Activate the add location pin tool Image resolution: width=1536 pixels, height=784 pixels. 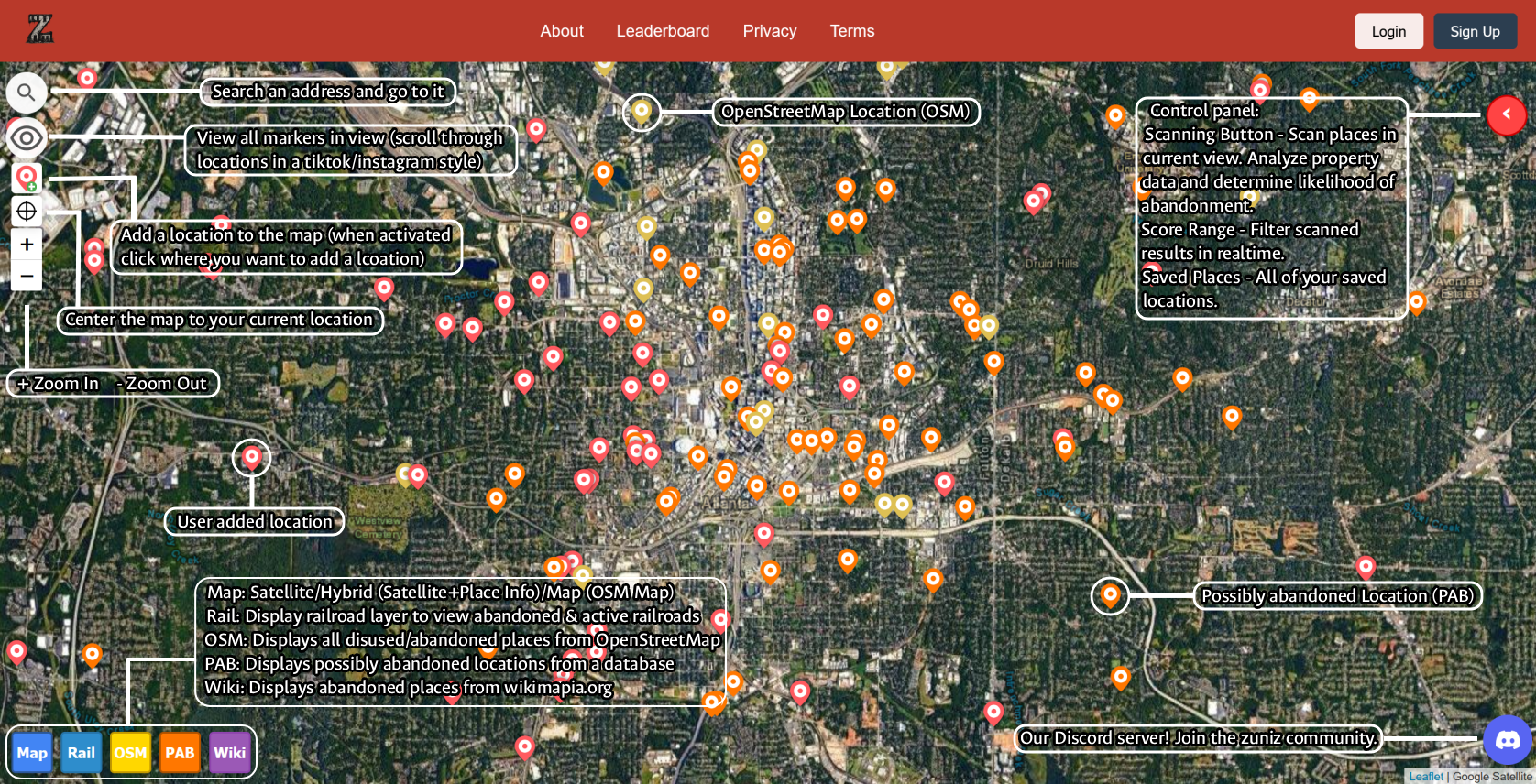point(27,178)
